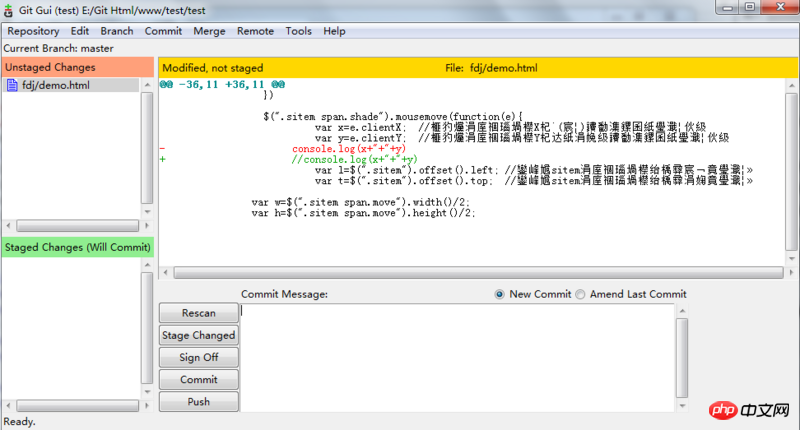Minimize the Git Gui window
Image resolution: width=800 pixels, height=430 pixels.
point(727,7)
